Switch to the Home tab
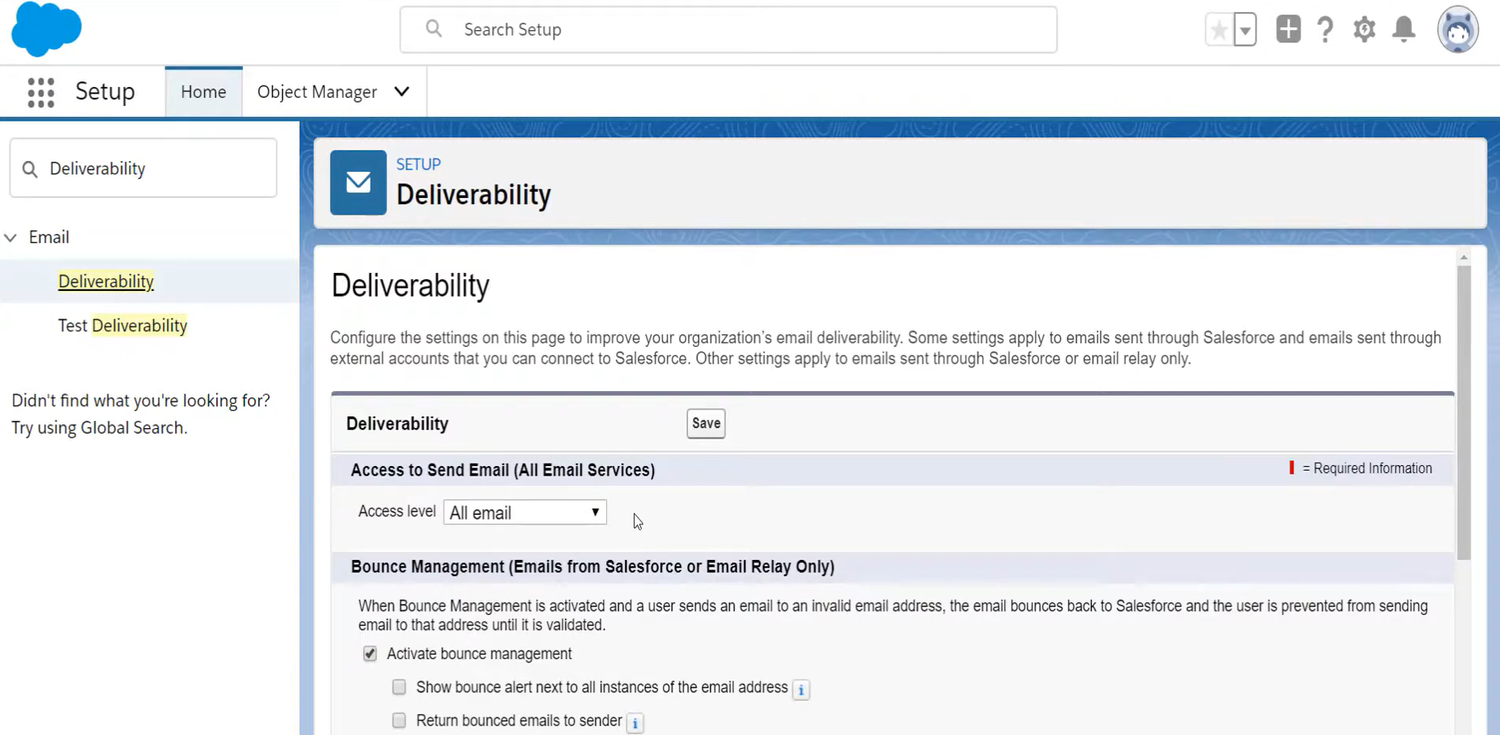The height and width of the screenshot is (735, 1500). tap(203, 91)
